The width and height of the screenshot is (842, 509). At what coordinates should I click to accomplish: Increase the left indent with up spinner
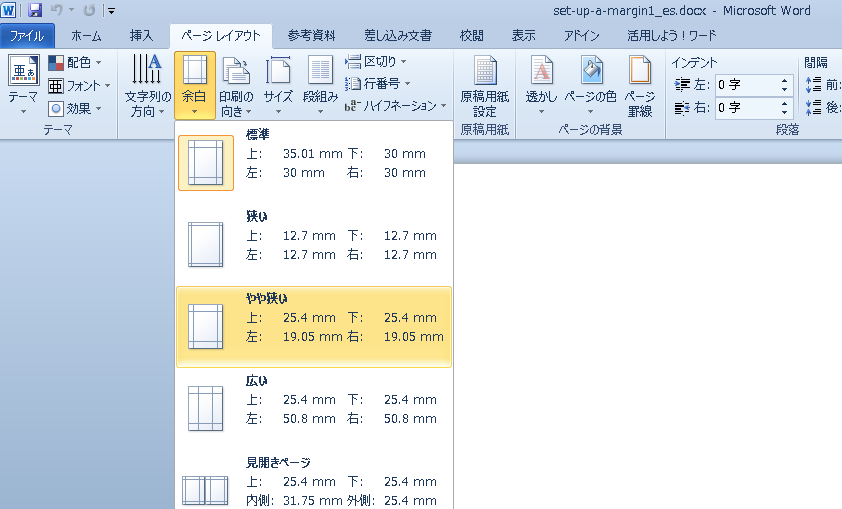click(x=785, y=81)
